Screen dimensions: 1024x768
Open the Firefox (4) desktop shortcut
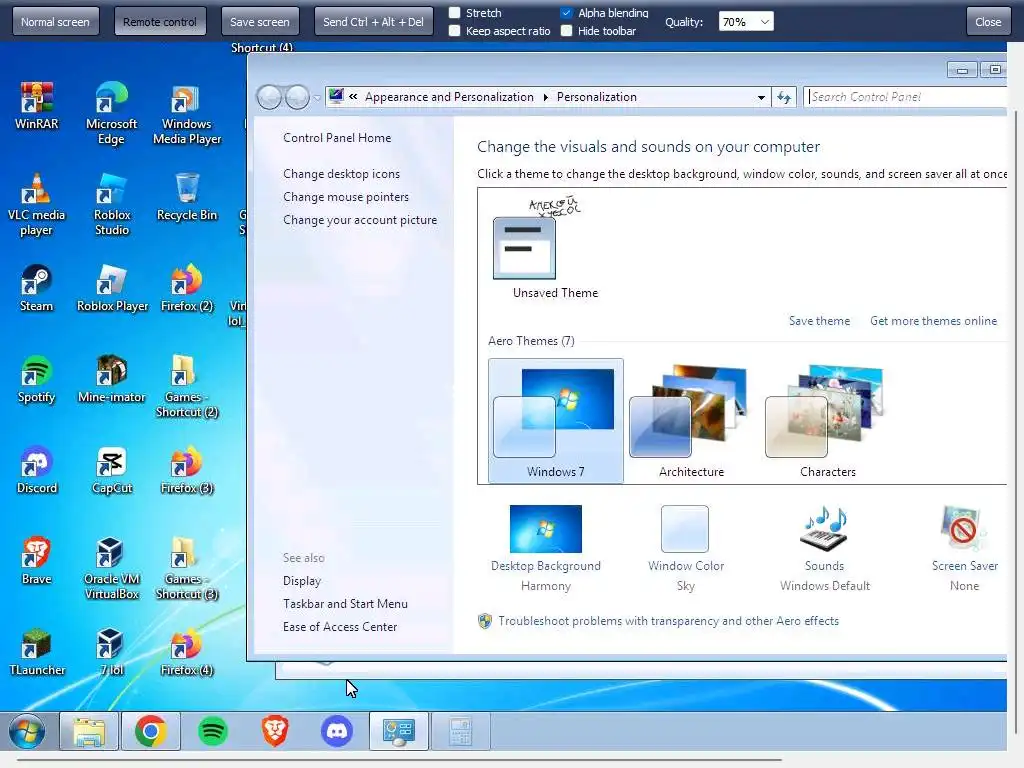click(x=187, y=652)
